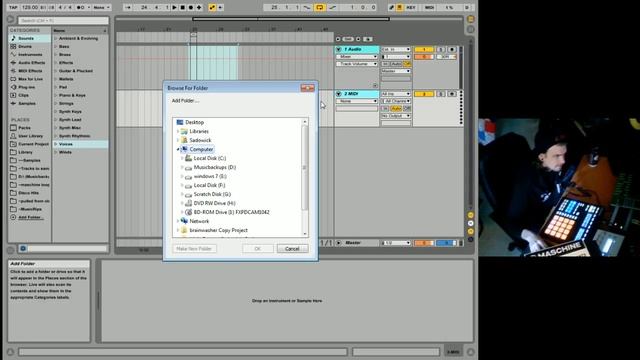This screenshot has height=360, width=640.
Task: Unfold the 1 Audio track arrow
Action: tap(338, 49)
